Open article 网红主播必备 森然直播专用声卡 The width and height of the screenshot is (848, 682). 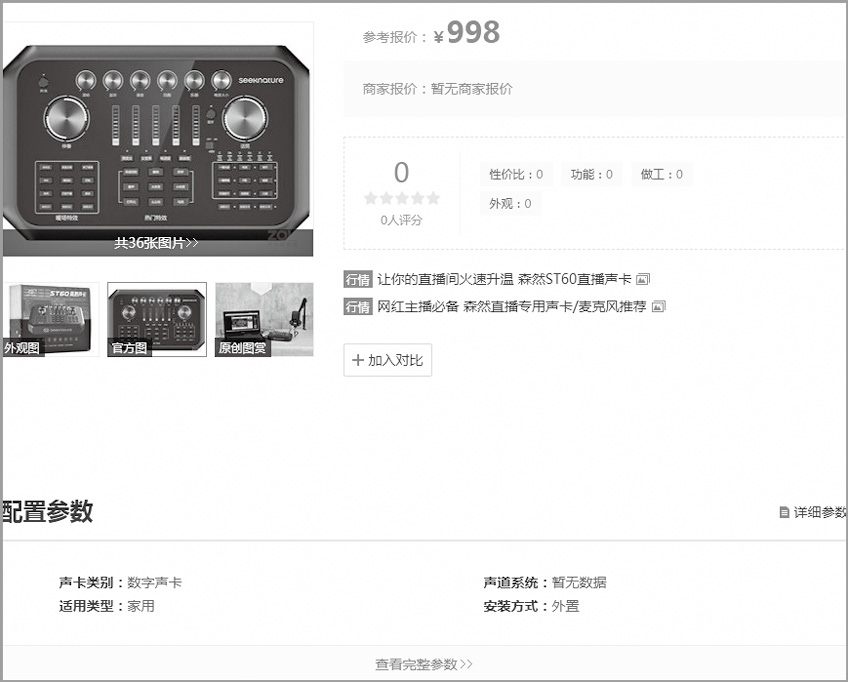[512, 307]
